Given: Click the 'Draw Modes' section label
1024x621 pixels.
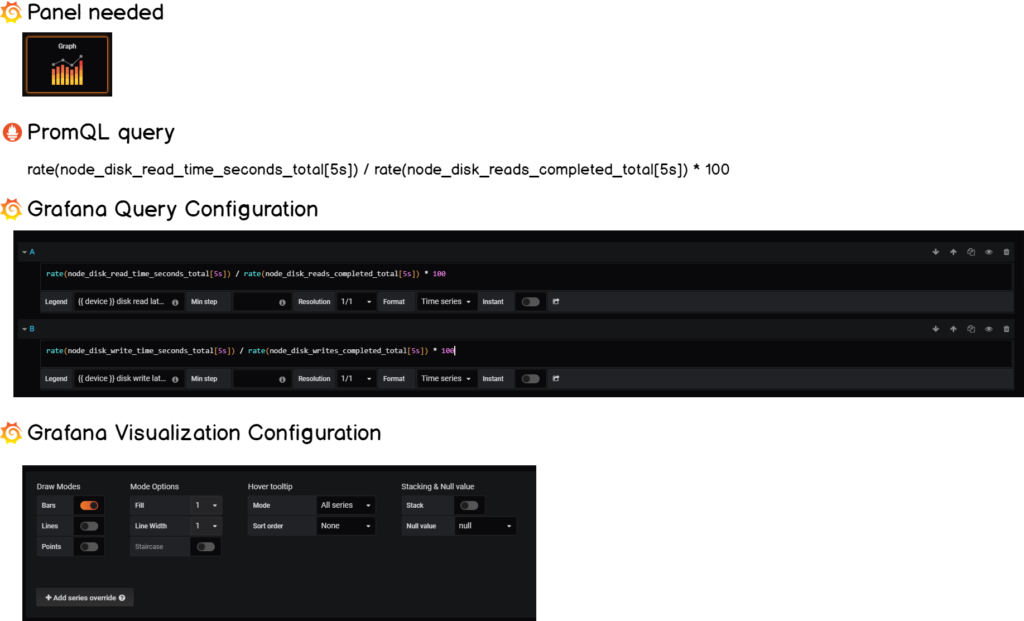Looking at the screenshot, I should 58,486.
